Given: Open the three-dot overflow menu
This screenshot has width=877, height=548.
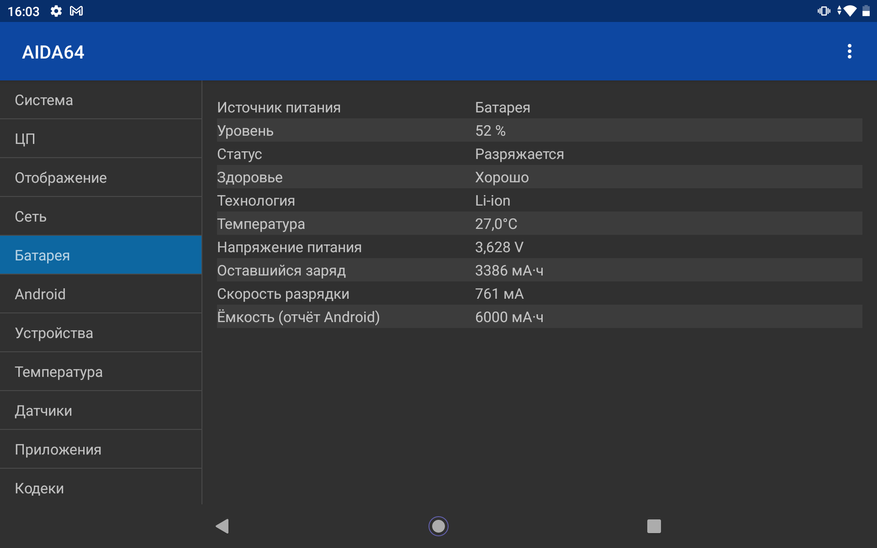Looking at the screenshot, I should (849, 51).
